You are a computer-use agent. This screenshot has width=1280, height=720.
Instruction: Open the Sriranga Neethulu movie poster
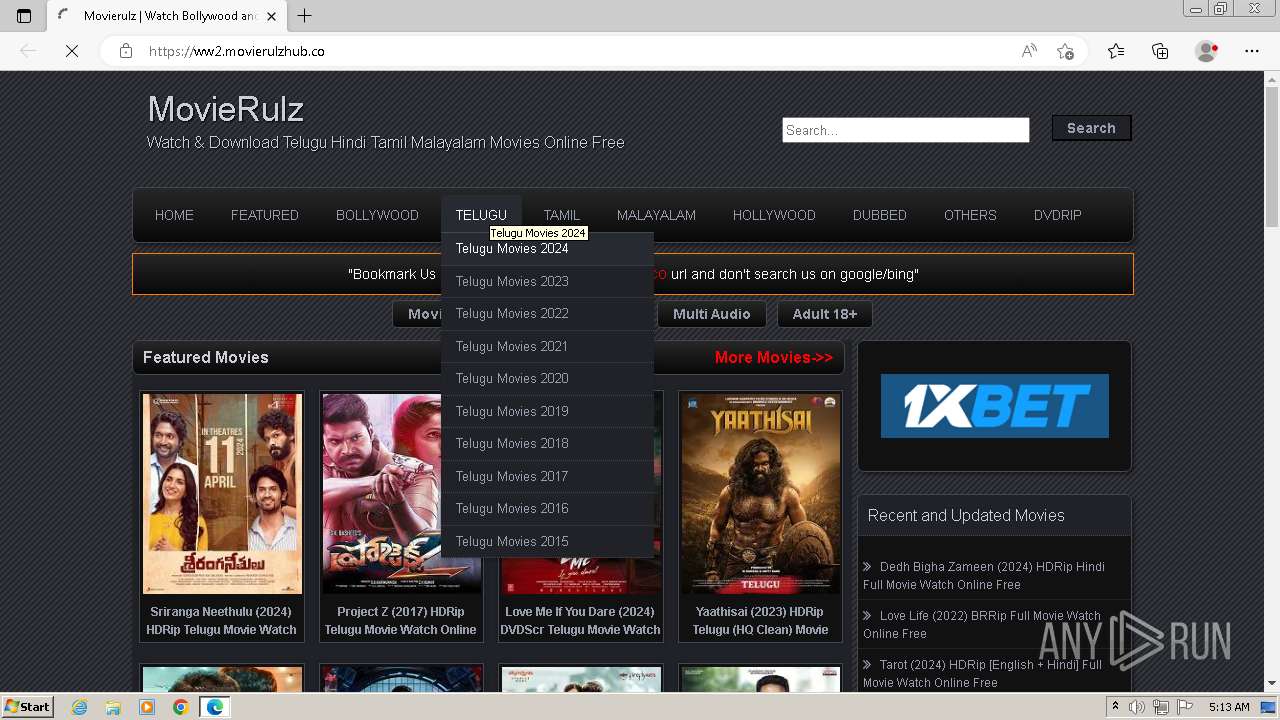222,494
